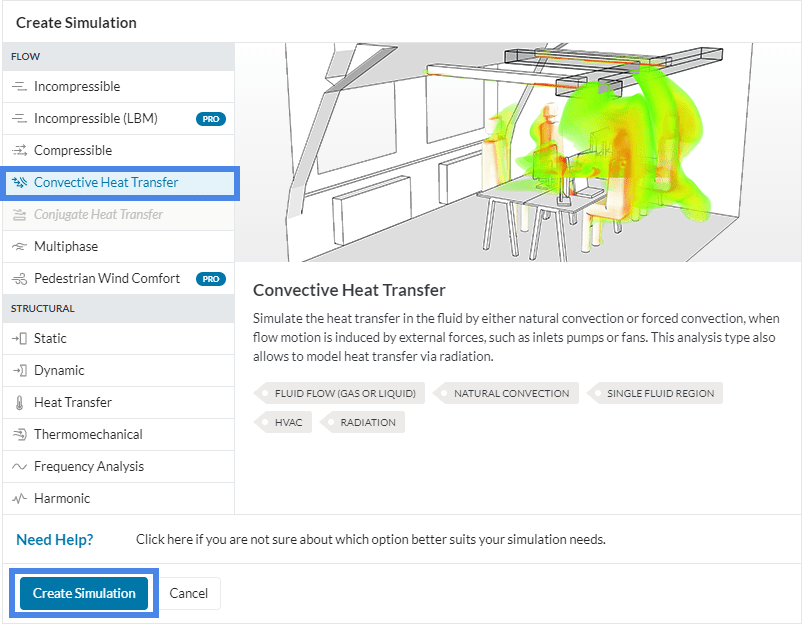The image size is (802, 624).
Task: Select the Incompressible flow analysis icon
Action: point(17,86)
